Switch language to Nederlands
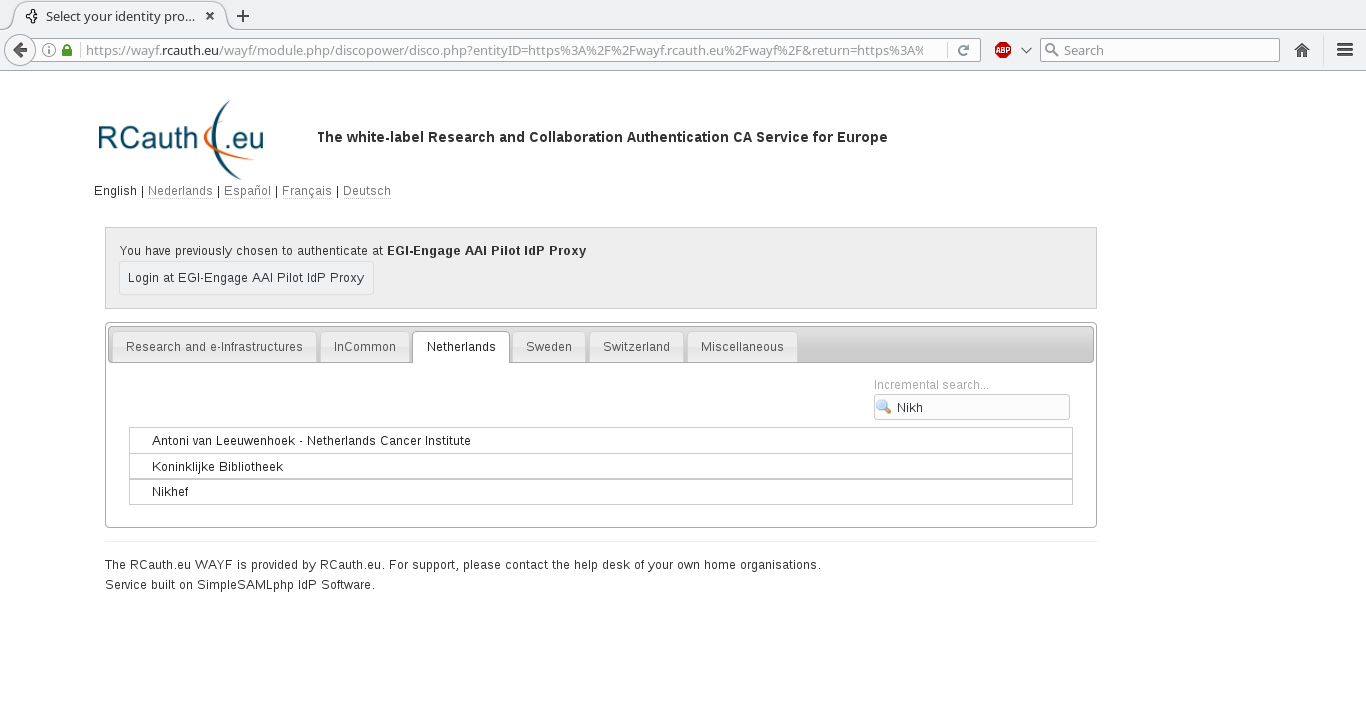 [180, 191]
